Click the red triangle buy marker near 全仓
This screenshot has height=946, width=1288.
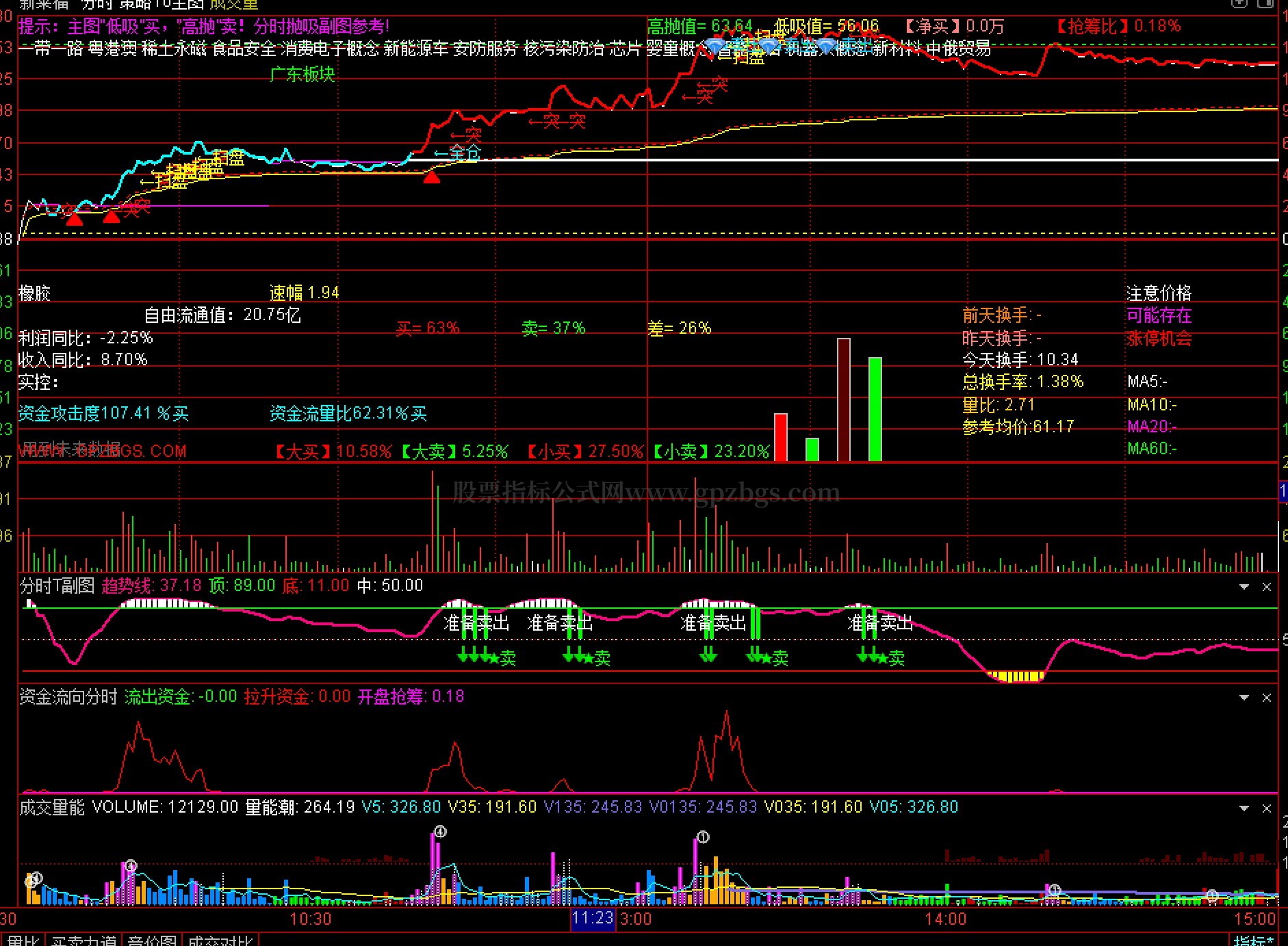(x=431, y=178)
